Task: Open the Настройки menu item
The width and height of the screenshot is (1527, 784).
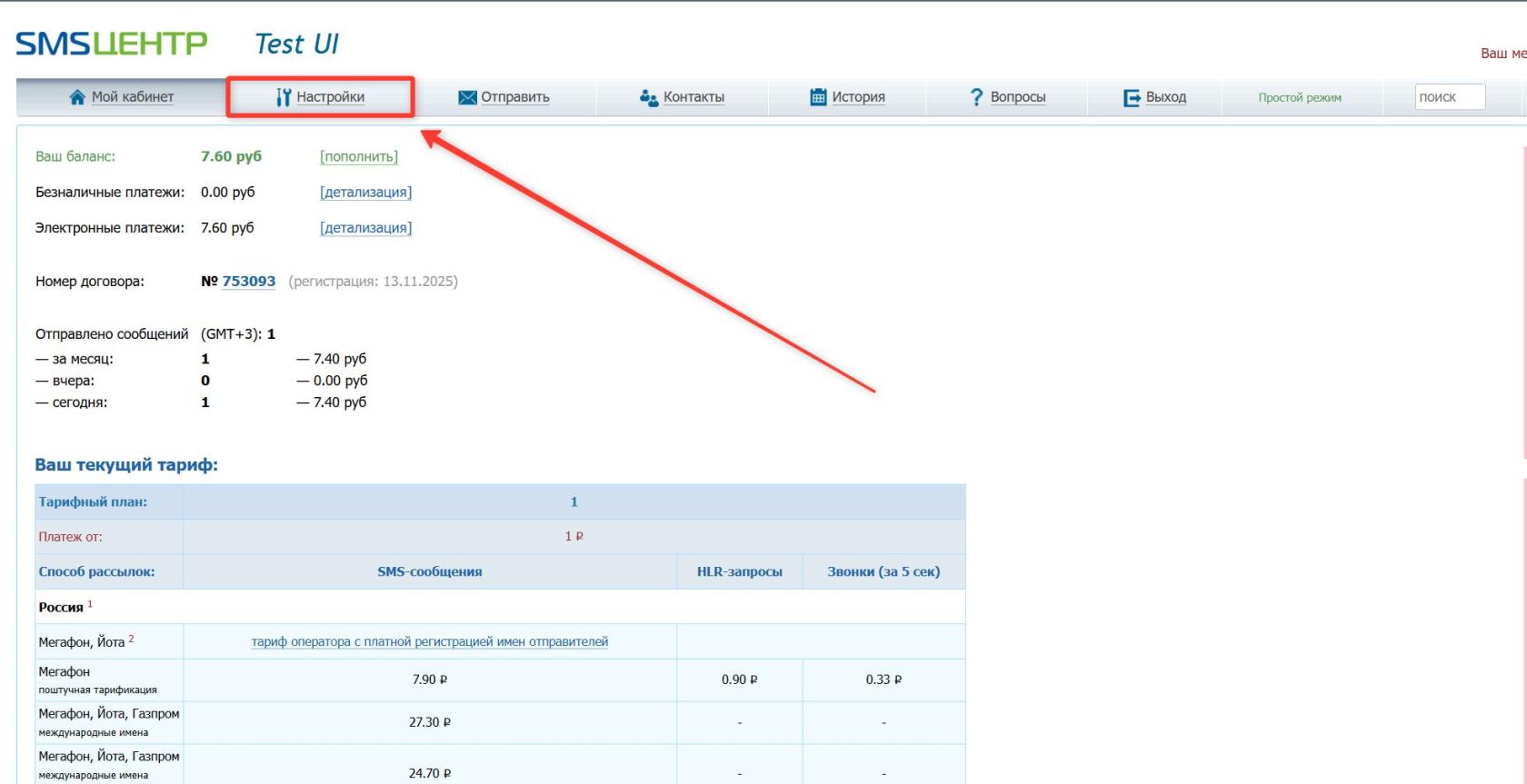Action: pyautogui.click(x=330, y=97)
